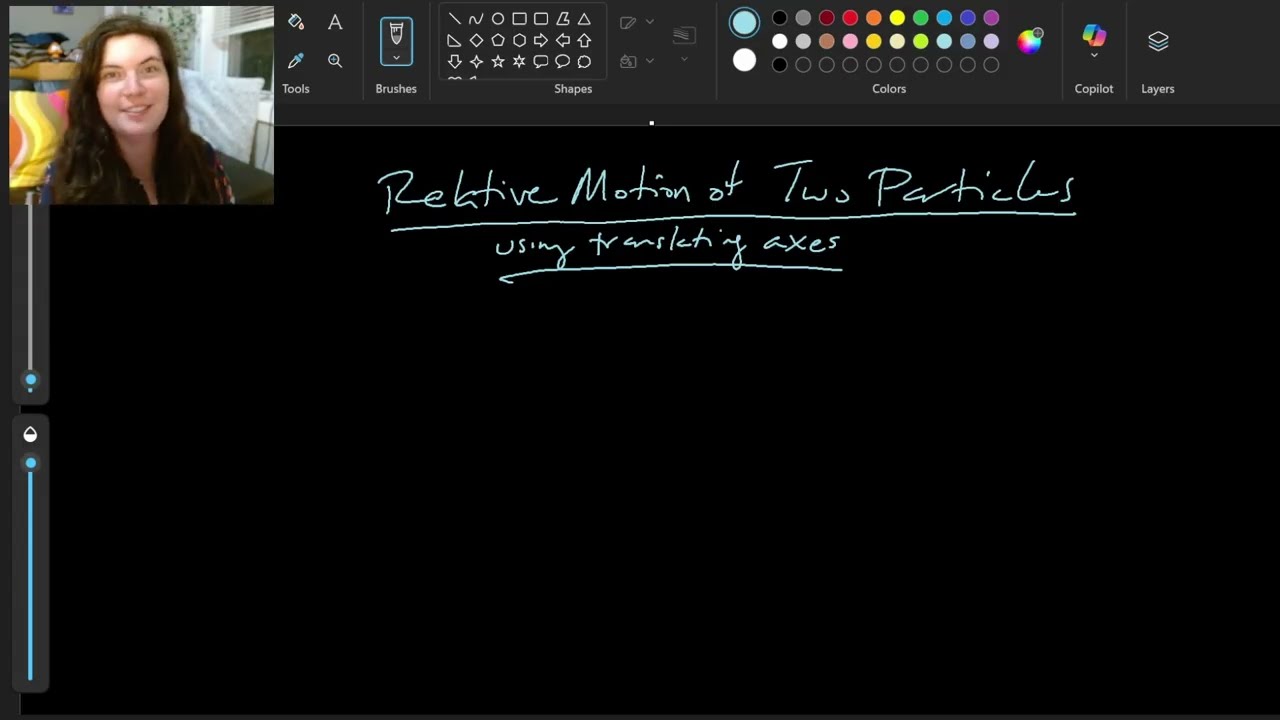Choose the lavender palette swatch
The image size is (1280, 720).
tap(991, 41)
